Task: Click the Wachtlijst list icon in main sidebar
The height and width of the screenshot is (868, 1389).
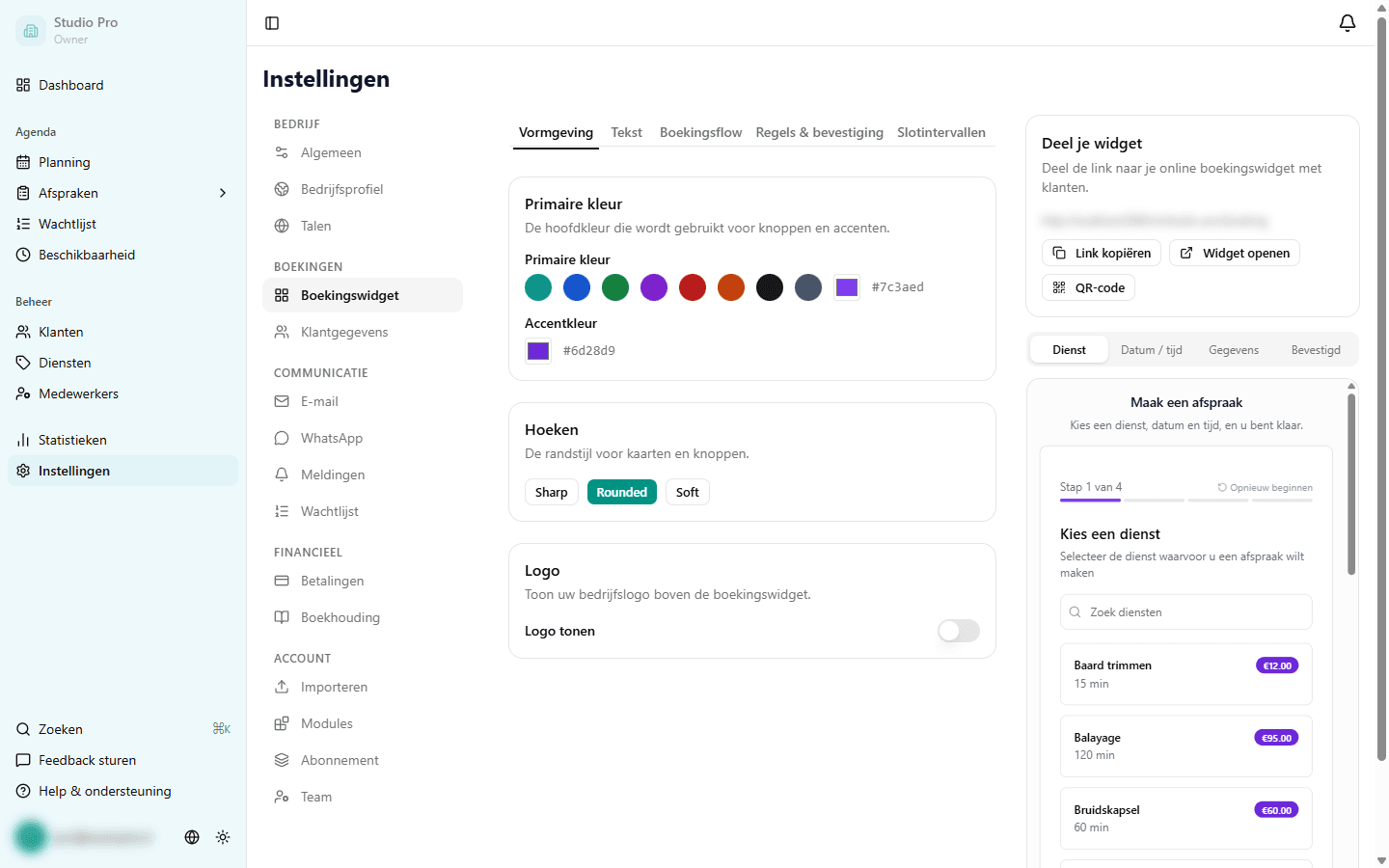Action: point(23,224)
